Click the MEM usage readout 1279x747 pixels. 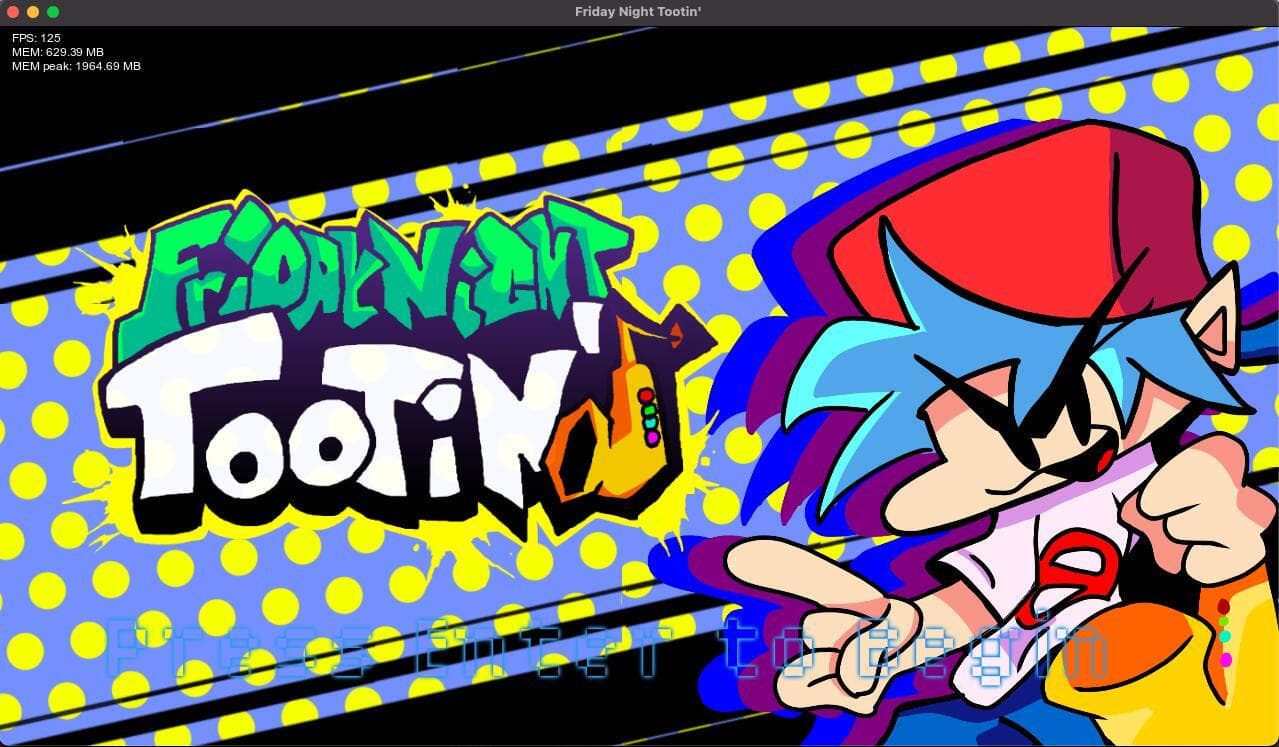(x=57, y=52)
